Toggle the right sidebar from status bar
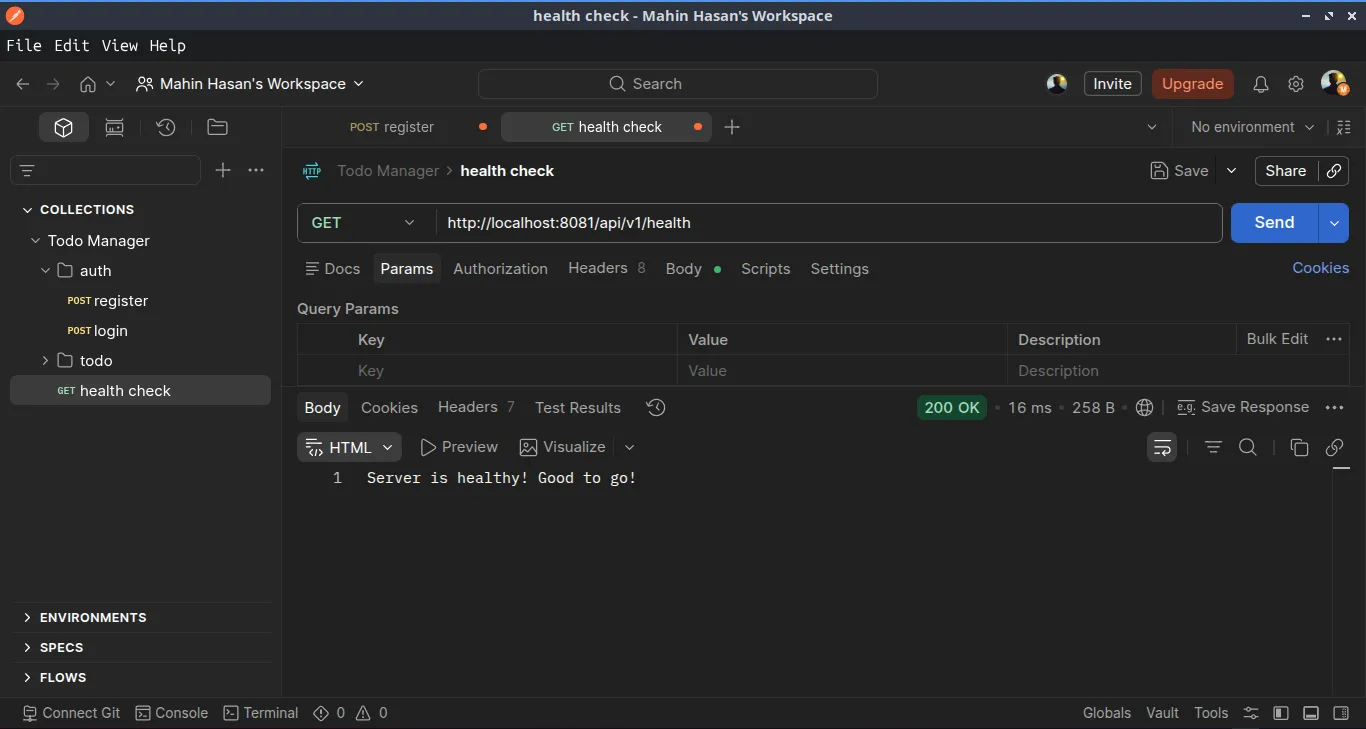This screenshot has width=1366, height=729. coord(1342,713)
